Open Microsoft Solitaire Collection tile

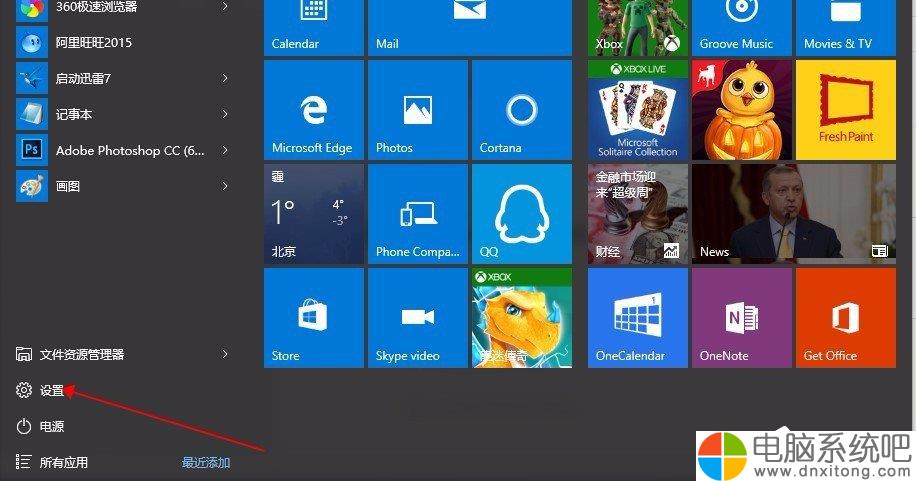tap(637, 110)
